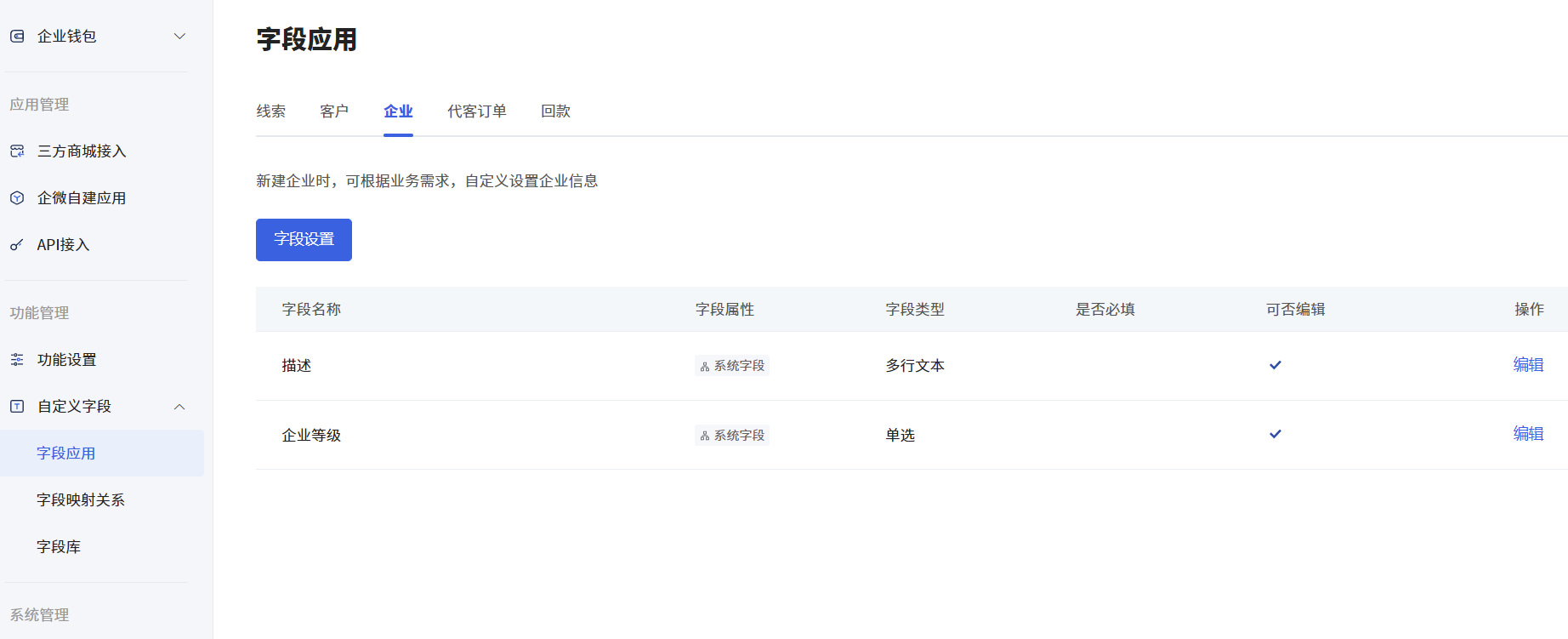1568x639 pixels.
Task: Switch to the 企业 tab
Action: [x=398, y=111]
